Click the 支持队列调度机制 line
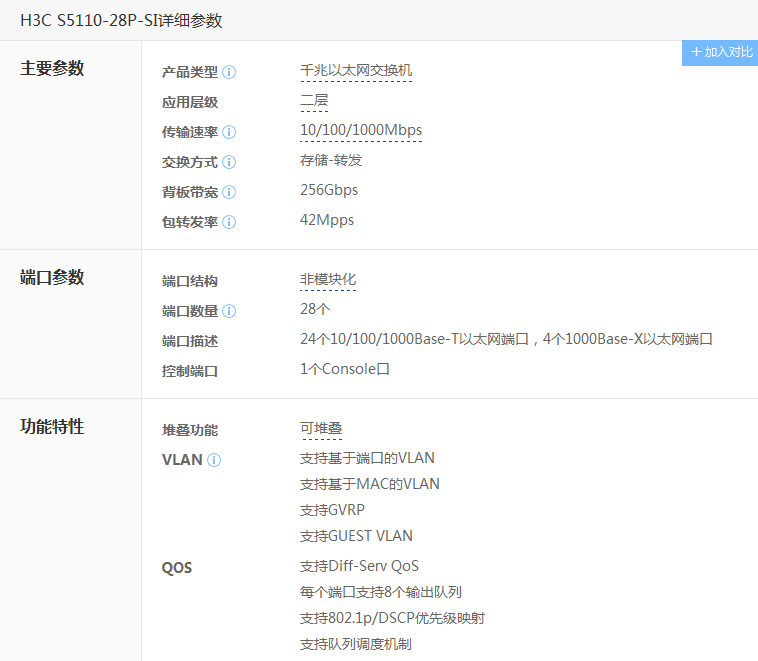 [x=356, y=645]
